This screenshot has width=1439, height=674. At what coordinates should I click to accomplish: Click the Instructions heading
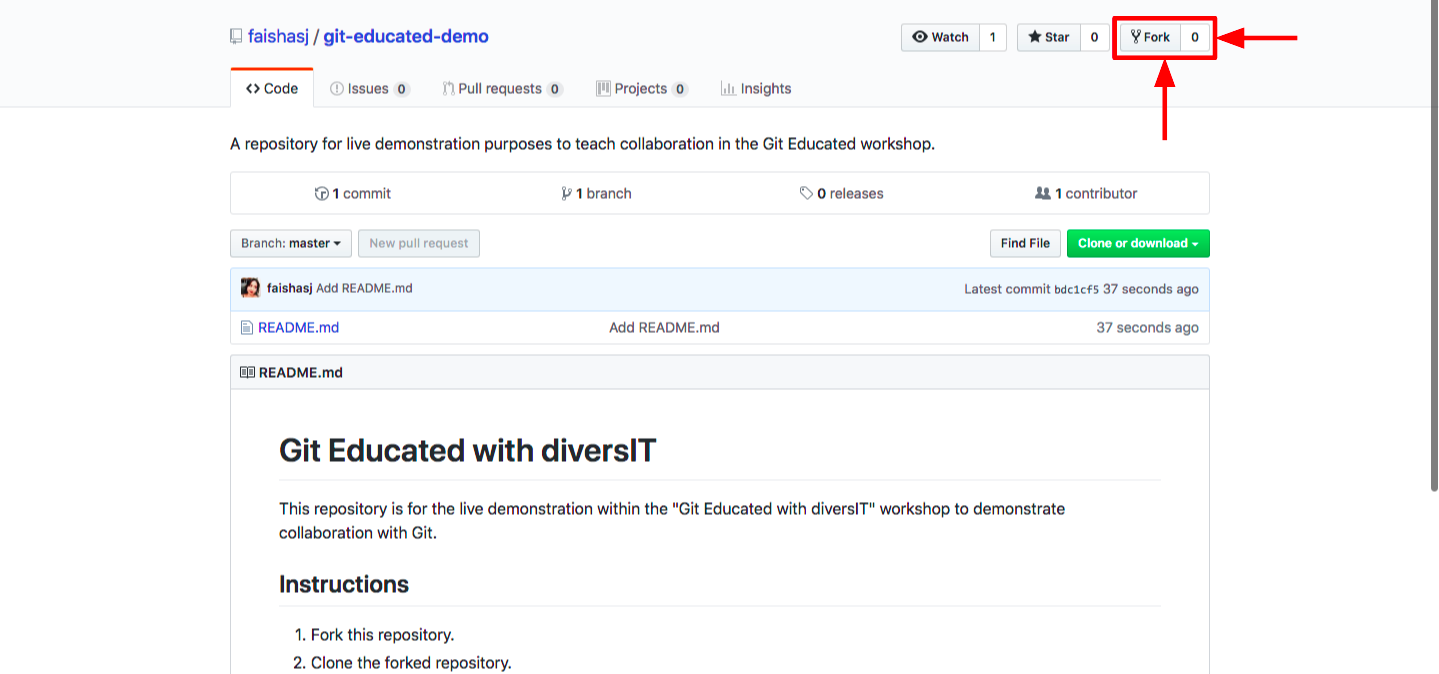(344, 584)
